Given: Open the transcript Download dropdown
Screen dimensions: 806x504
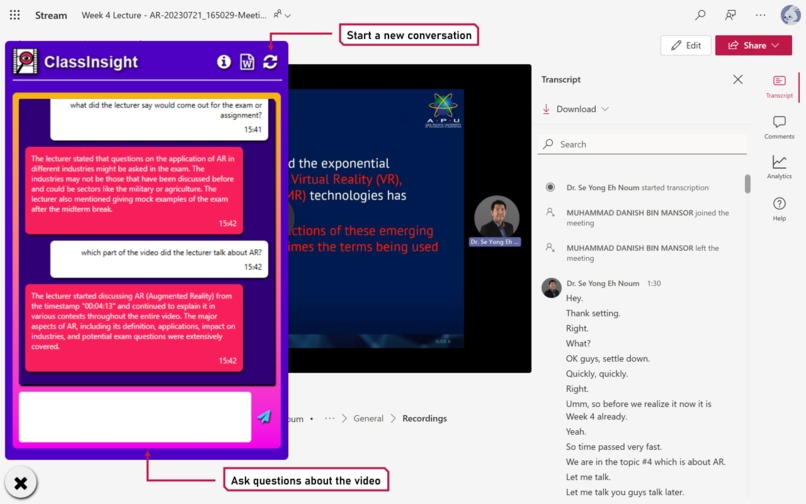Looking at the screenshot, I should pyautogui.click(x=576, y=109).
